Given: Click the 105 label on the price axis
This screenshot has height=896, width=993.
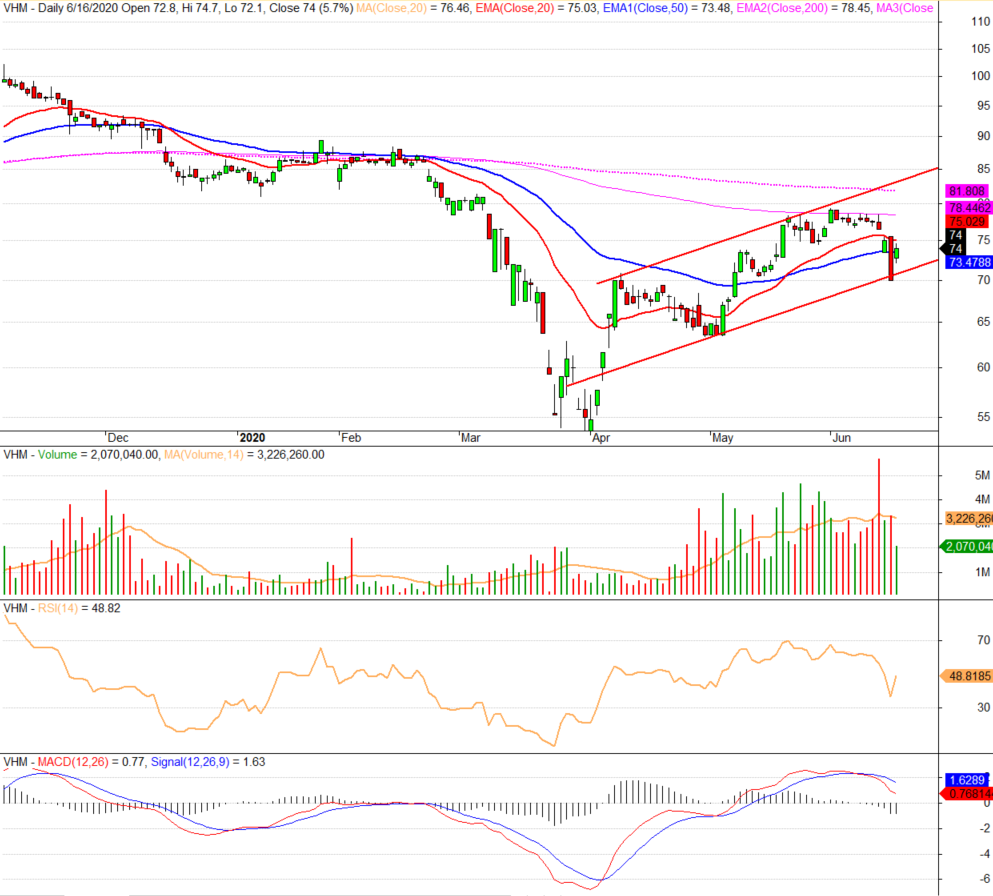Looking at the screenshot, I should click(x=980, y=49).
